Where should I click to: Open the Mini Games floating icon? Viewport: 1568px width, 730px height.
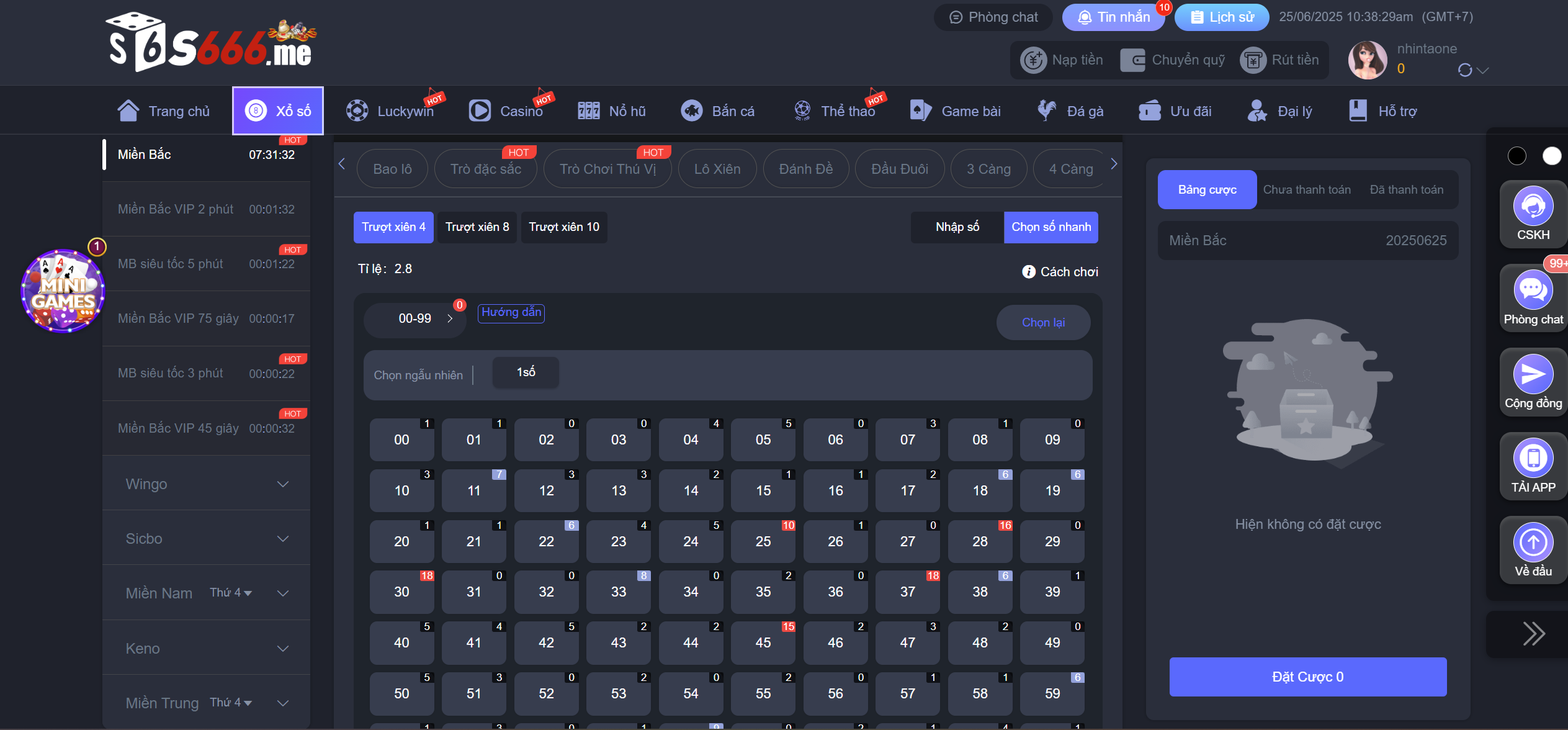pyautogui.click(x=63, y=291)
